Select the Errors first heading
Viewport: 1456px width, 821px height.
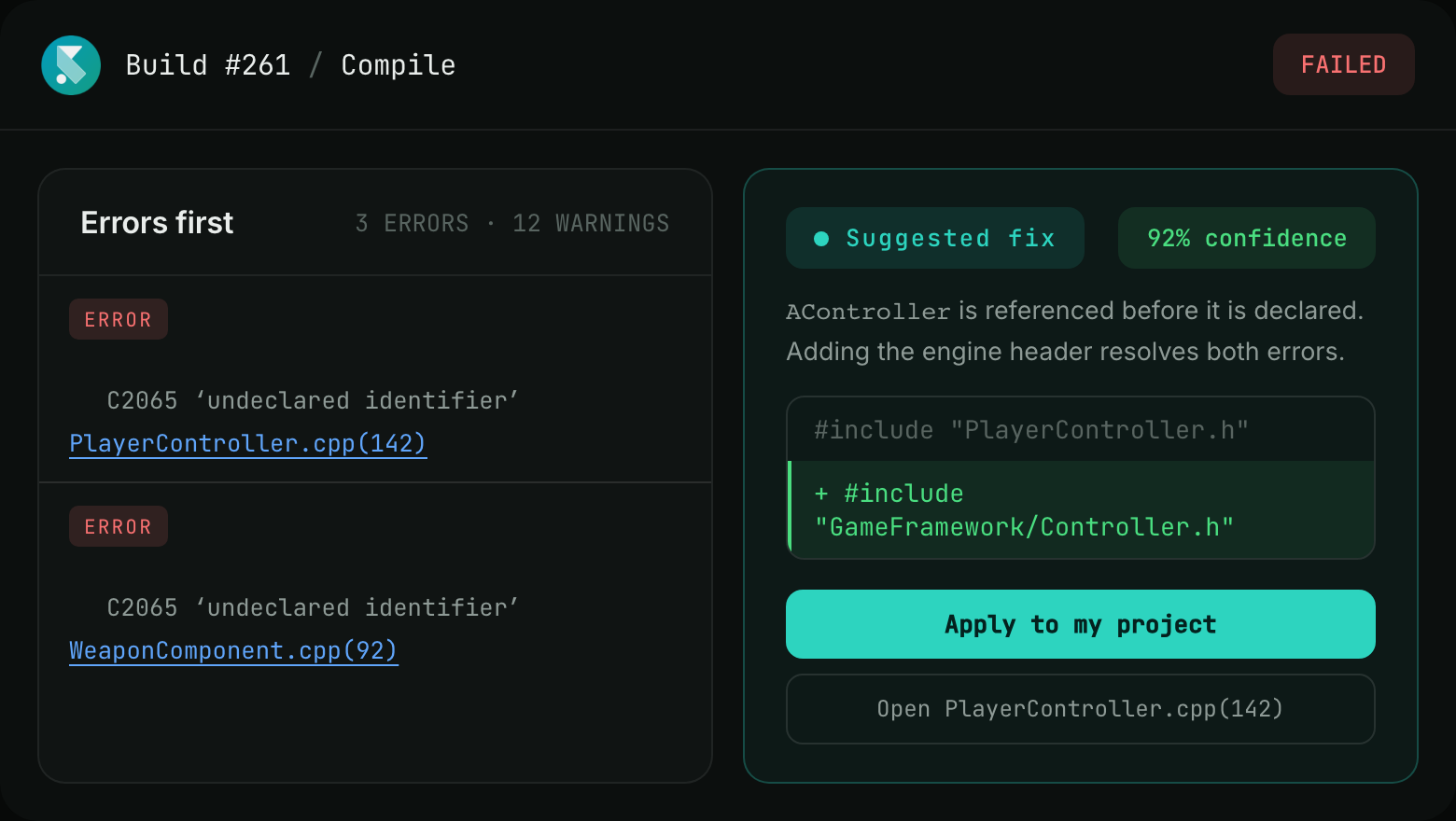tap(157, 223)
